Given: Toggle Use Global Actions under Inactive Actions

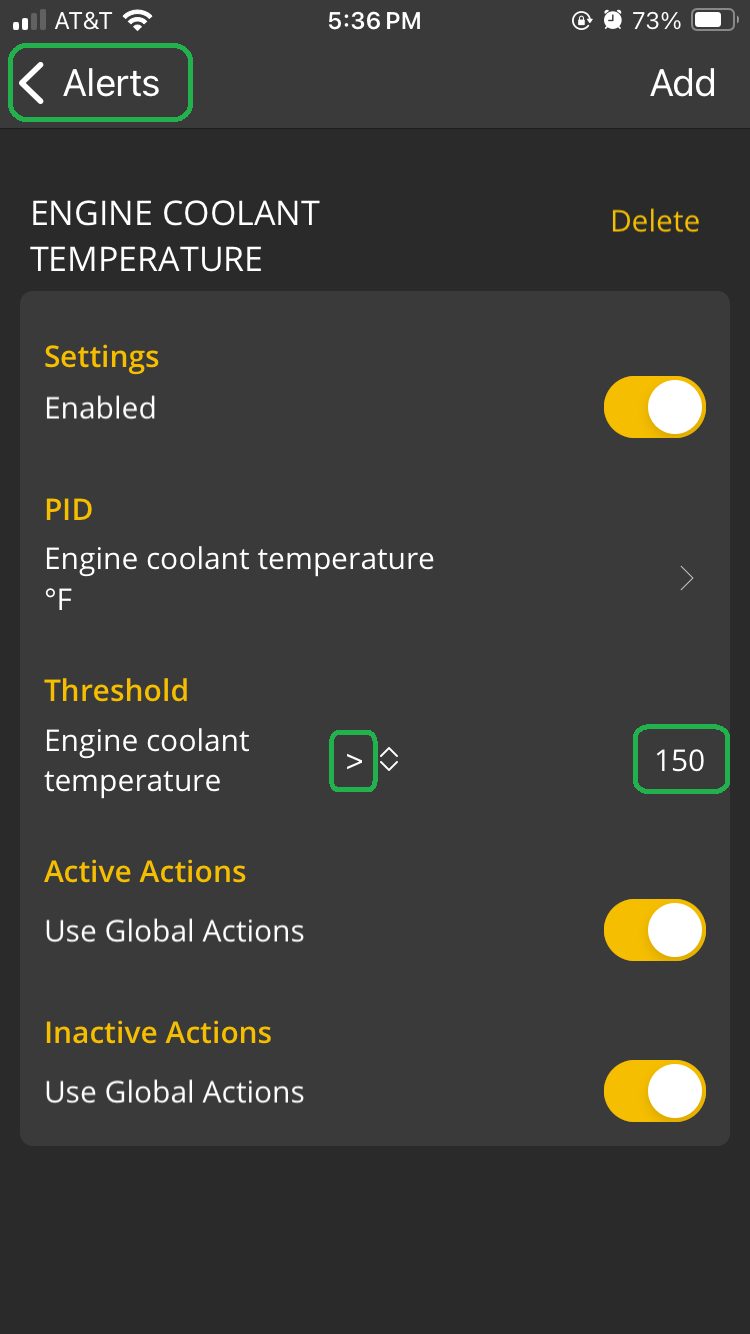Looking at the screenshot, I should pos(654,1091).
